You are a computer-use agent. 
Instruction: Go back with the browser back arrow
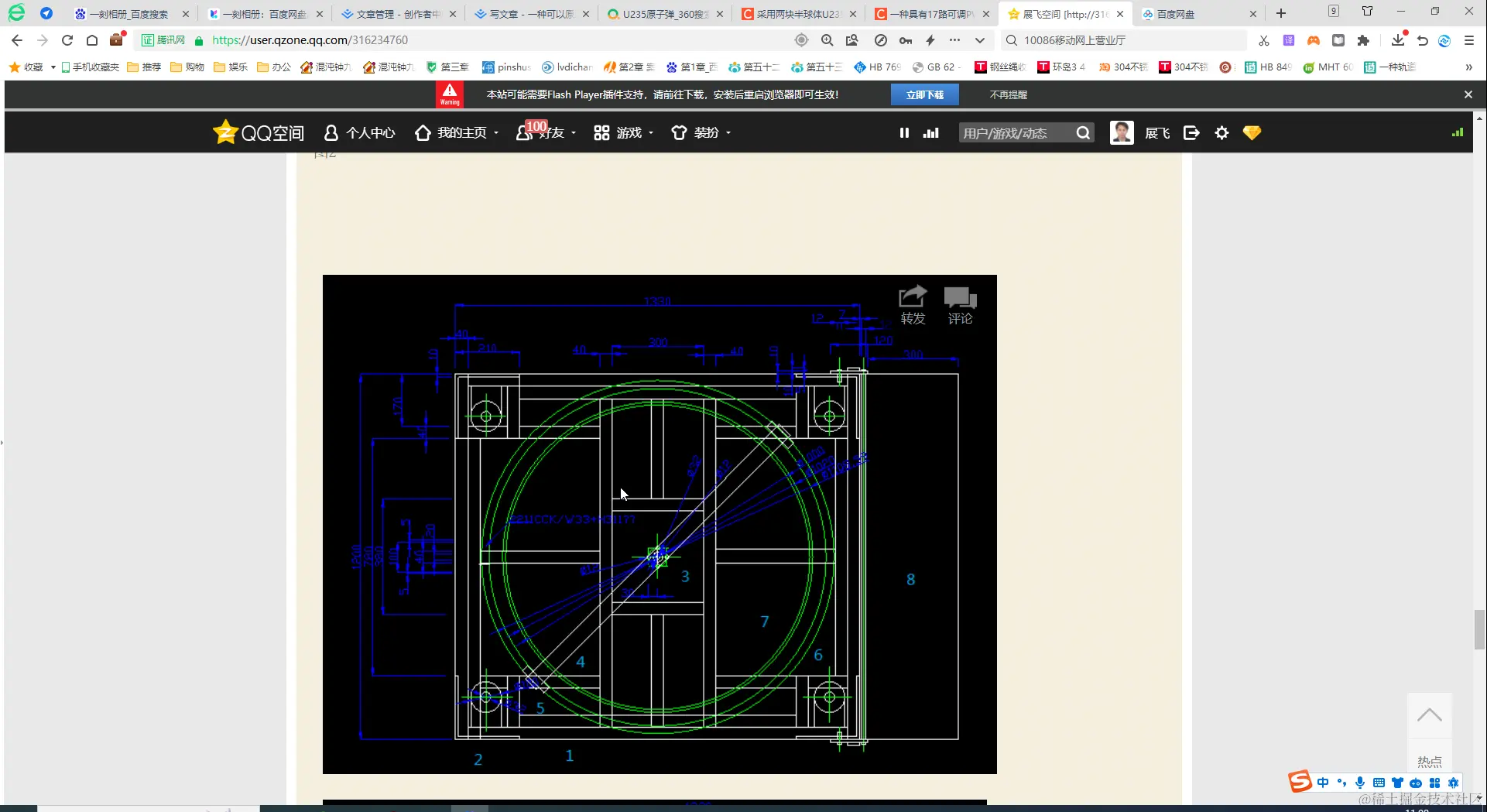[x=17, y=40]
